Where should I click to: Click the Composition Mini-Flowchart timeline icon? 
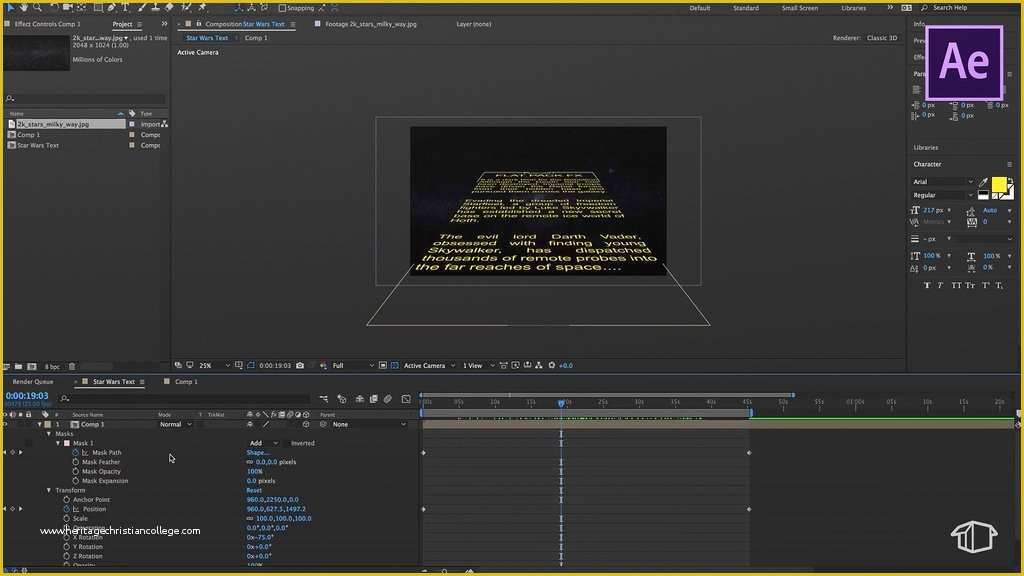pos(324,398)
